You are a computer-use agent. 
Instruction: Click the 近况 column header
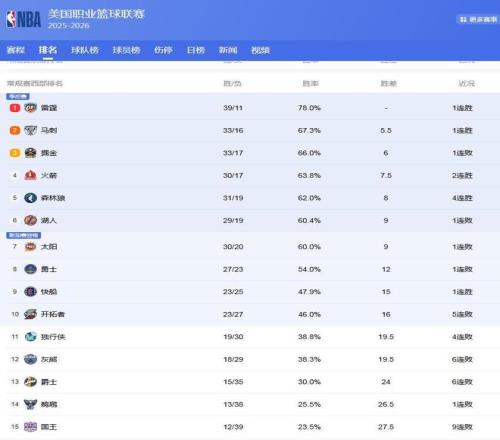point(467,83)
